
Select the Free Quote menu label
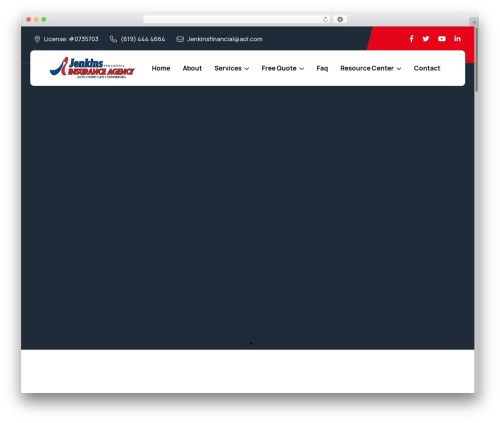(279, 68)
